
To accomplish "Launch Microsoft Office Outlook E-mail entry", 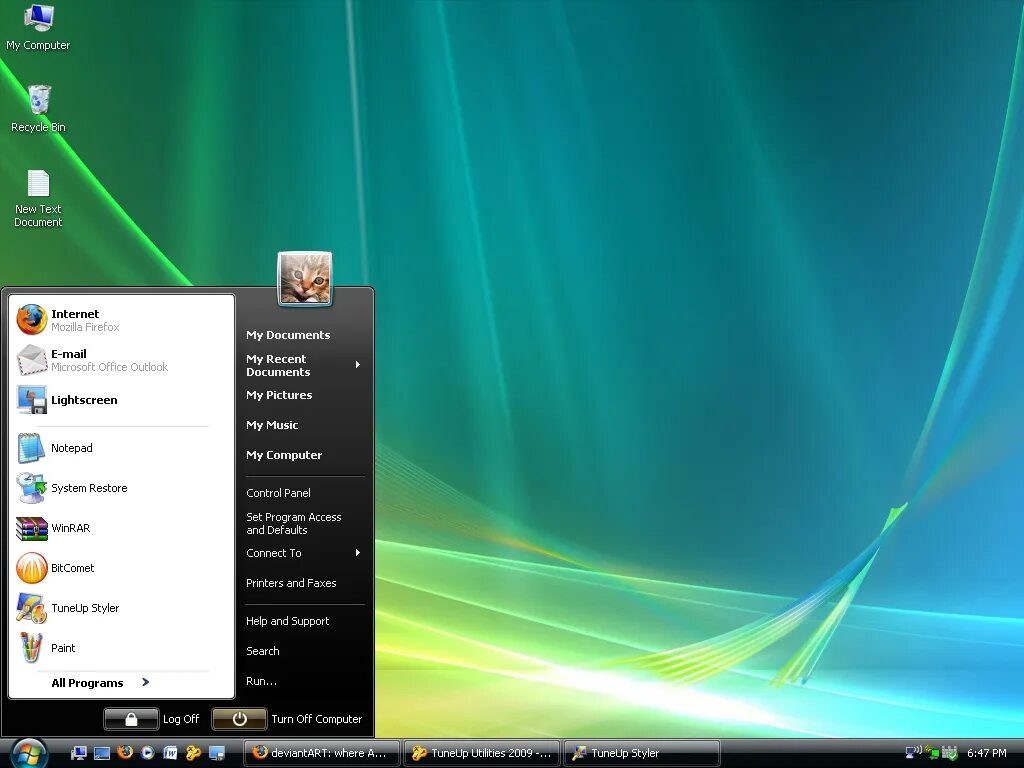I will [x=121, y=360].
